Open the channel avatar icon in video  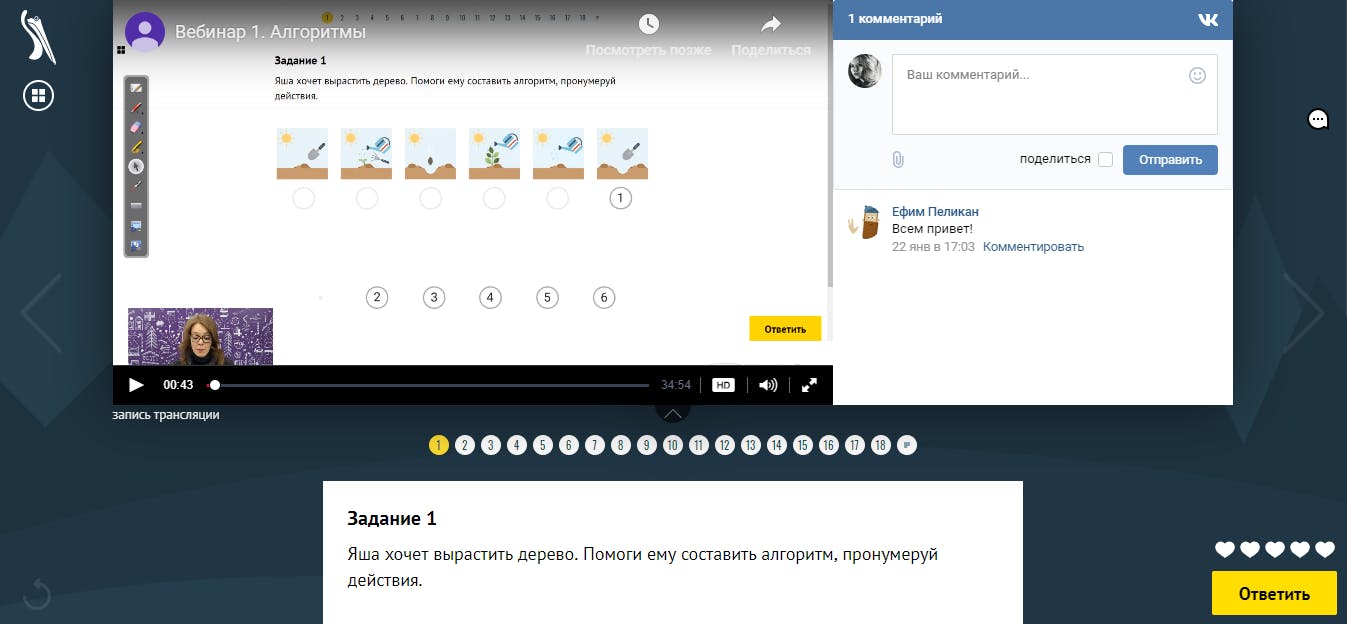point(145,32)
